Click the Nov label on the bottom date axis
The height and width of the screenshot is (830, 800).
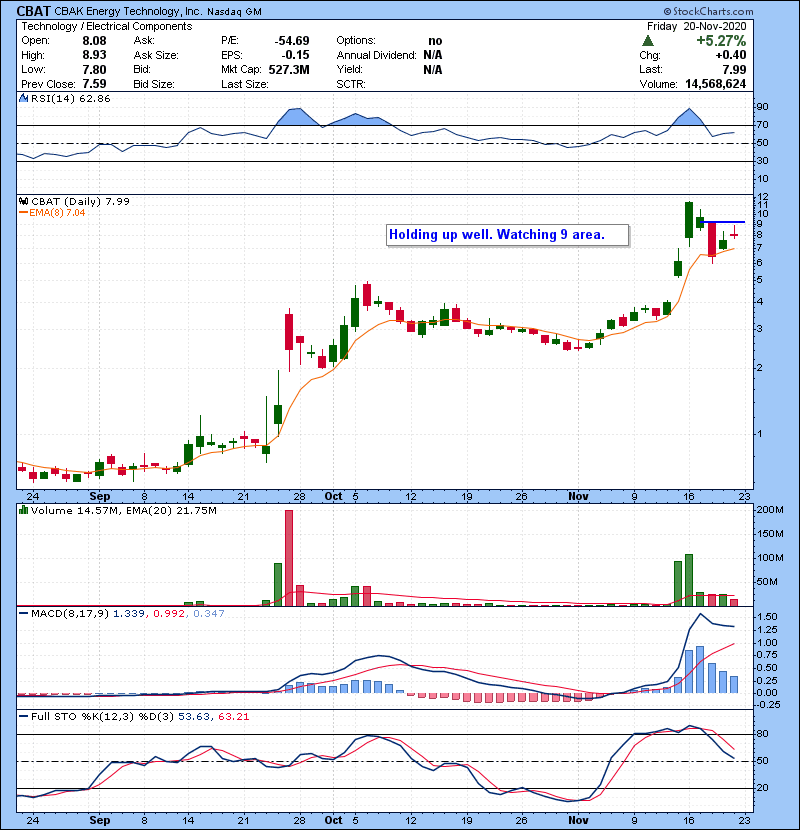[578, 820]
